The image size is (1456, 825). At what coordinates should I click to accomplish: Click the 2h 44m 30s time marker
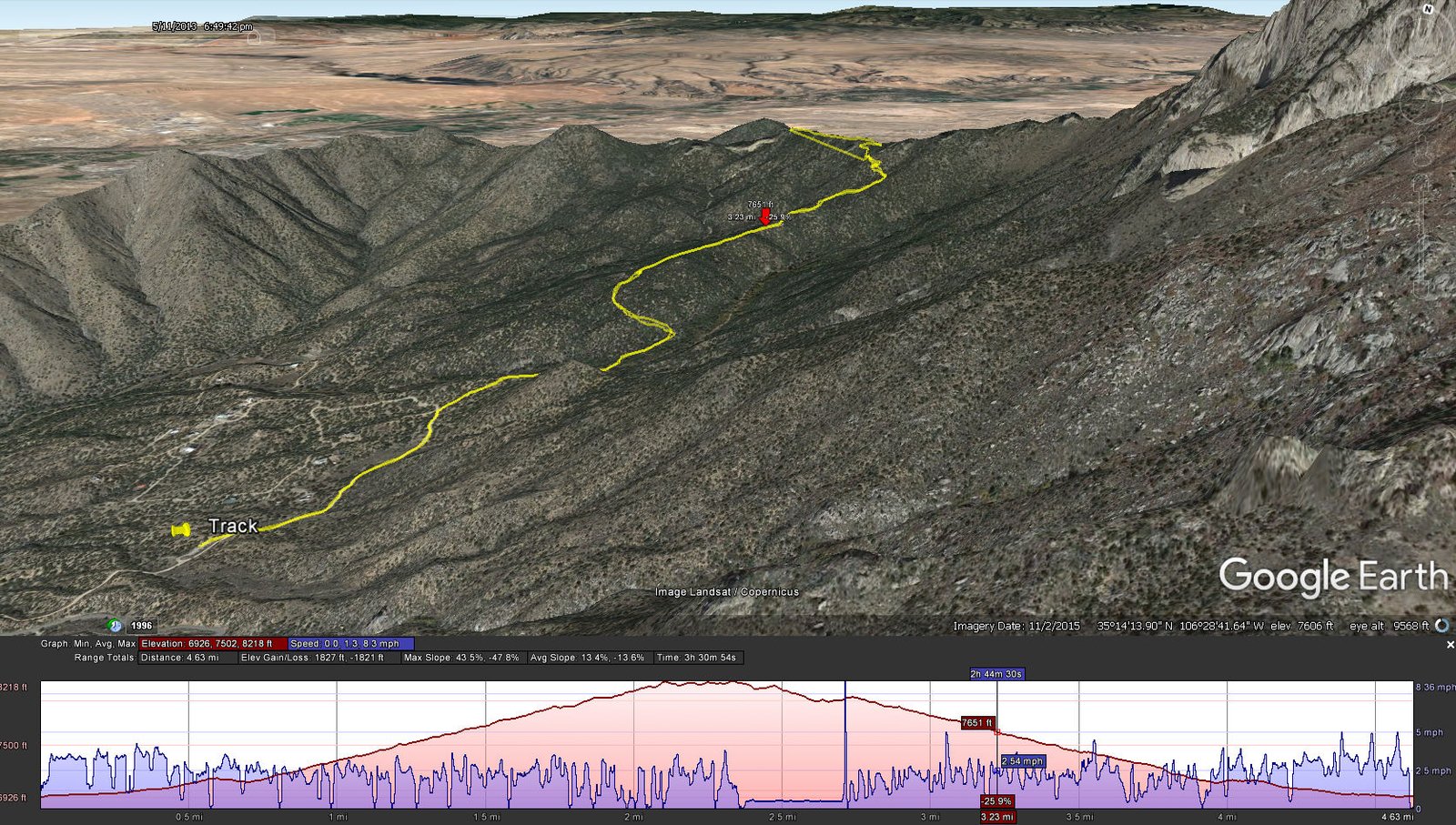pyautogui.click(x=996, y=674)
